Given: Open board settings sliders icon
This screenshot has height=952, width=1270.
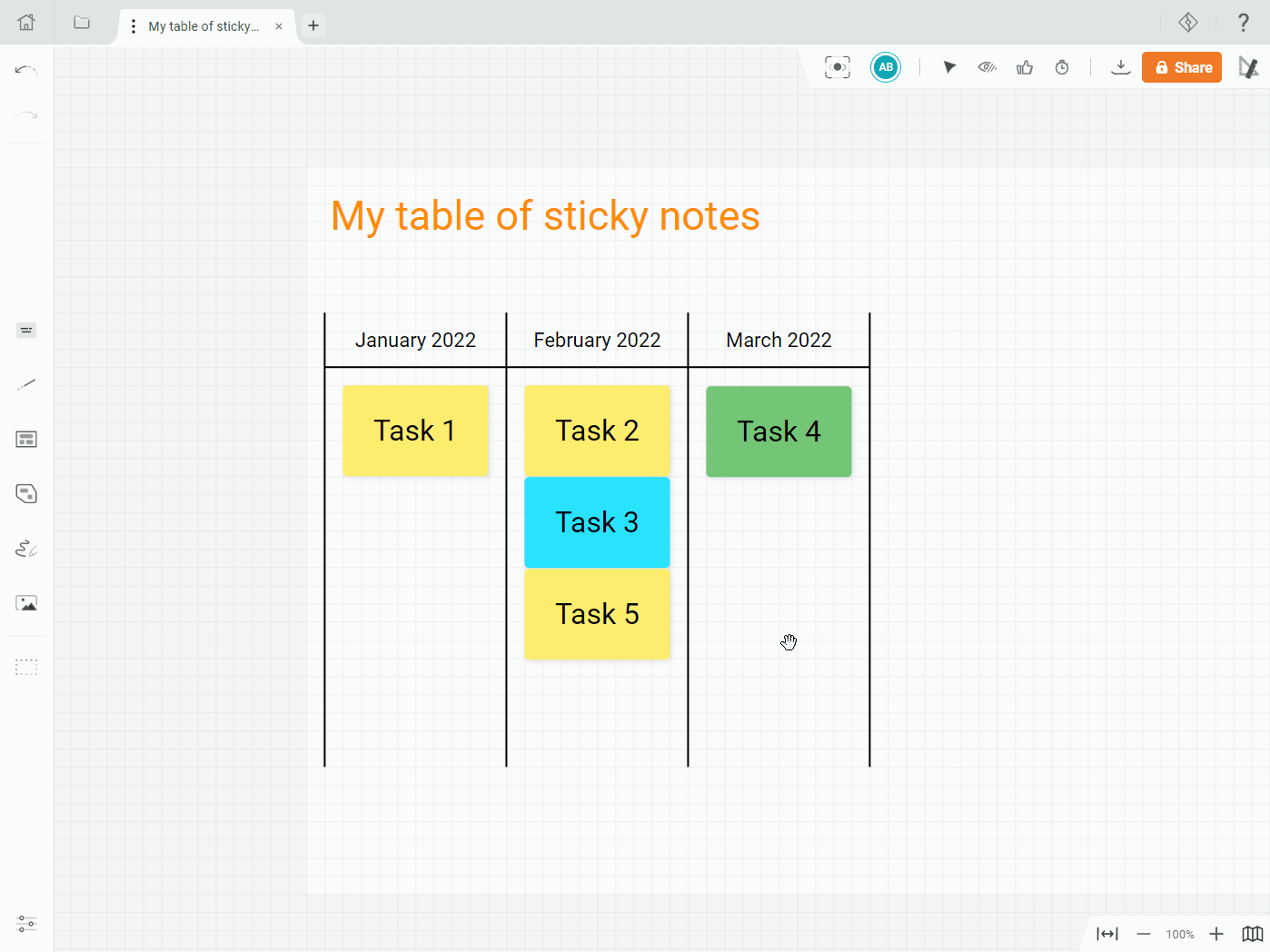Looking at the screenshot, I should pos(26,925).
